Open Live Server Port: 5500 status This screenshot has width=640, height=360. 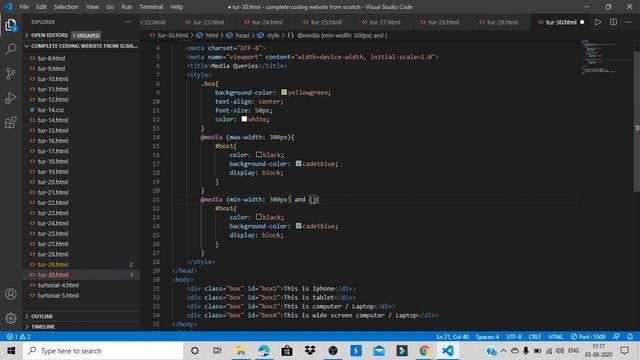pos(588,337)
